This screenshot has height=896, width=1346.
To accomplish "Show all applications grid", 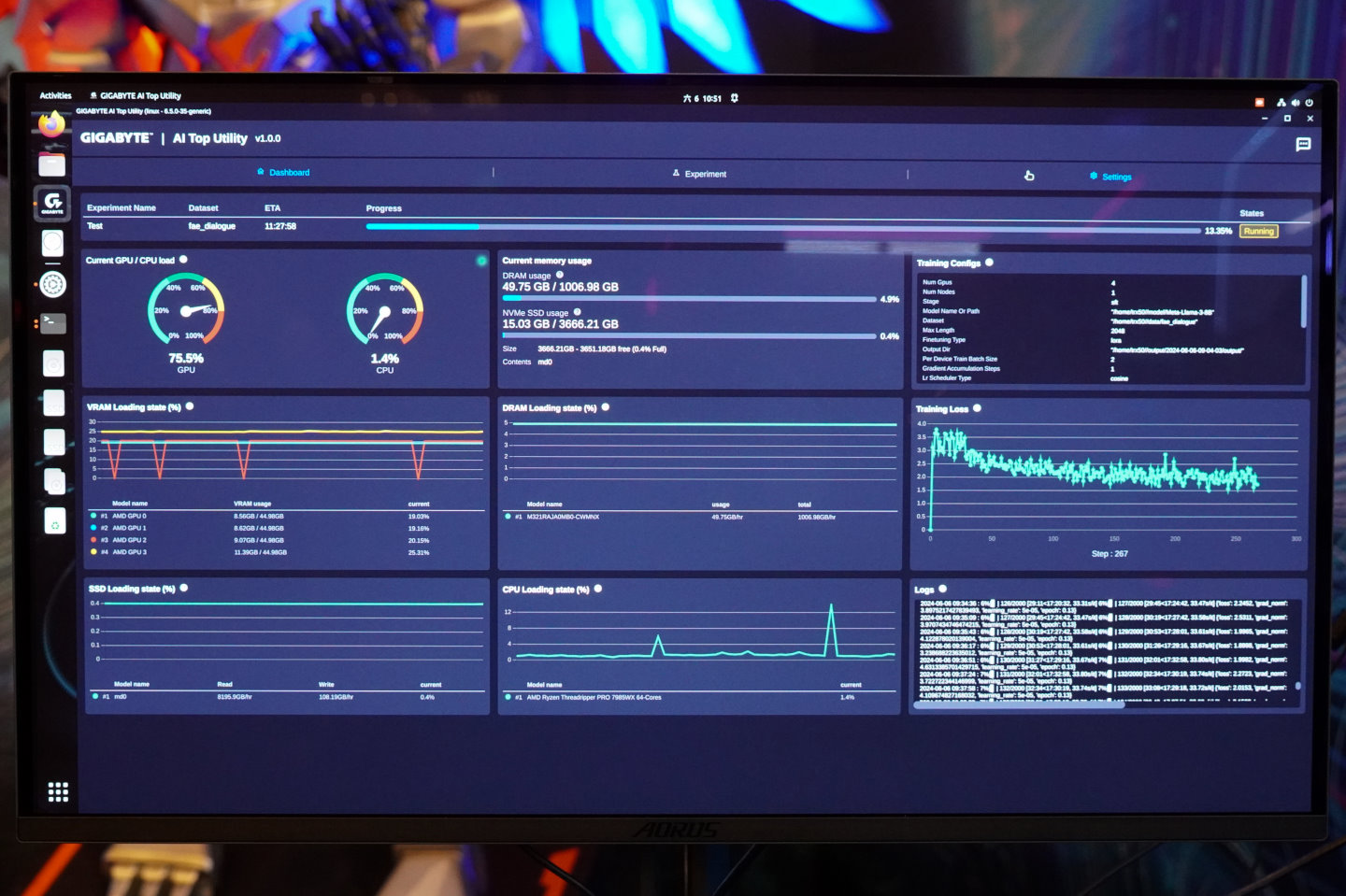I will click(58, 792).
